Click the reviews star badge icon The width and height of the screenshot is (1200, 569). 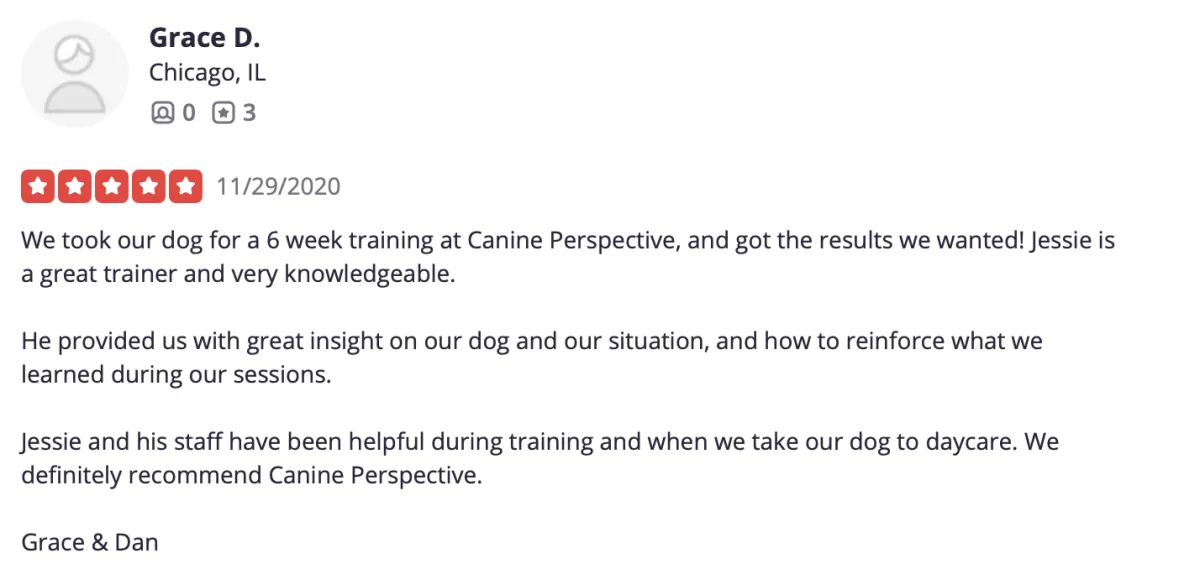tap(224, 113)
